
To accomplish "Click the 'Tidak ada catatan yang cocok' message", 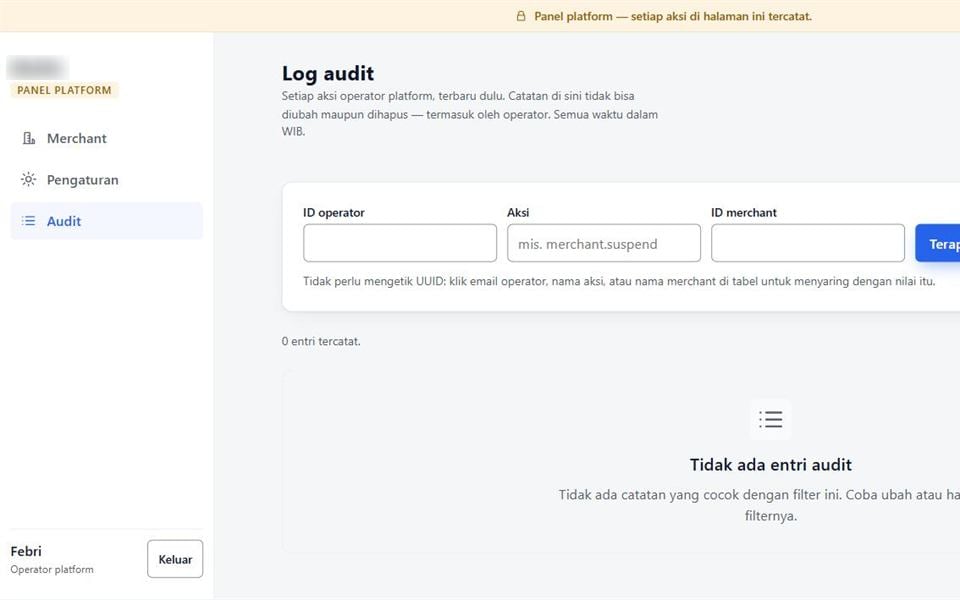I will point(759,505).
